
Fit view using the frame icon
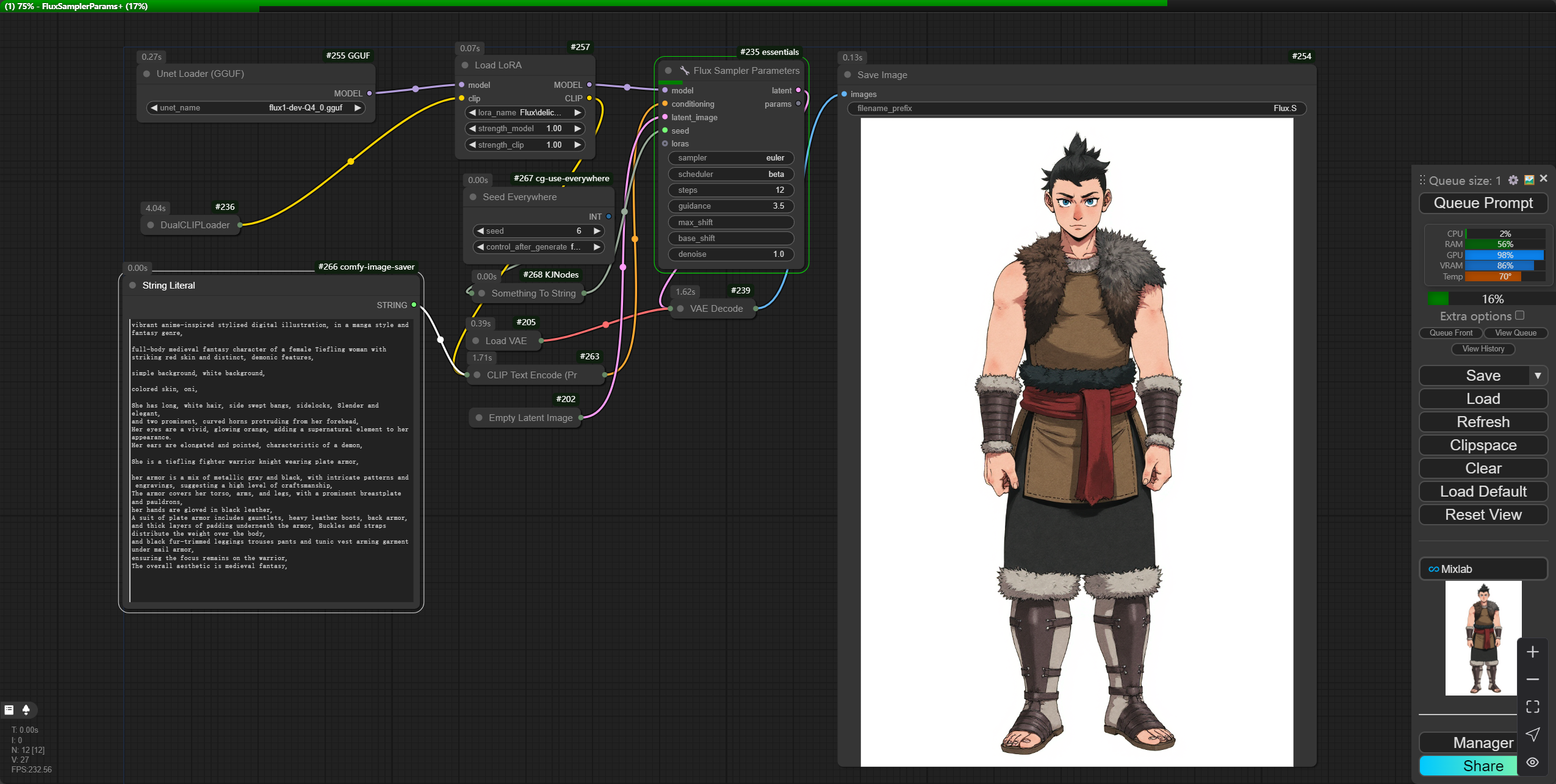1532,707
